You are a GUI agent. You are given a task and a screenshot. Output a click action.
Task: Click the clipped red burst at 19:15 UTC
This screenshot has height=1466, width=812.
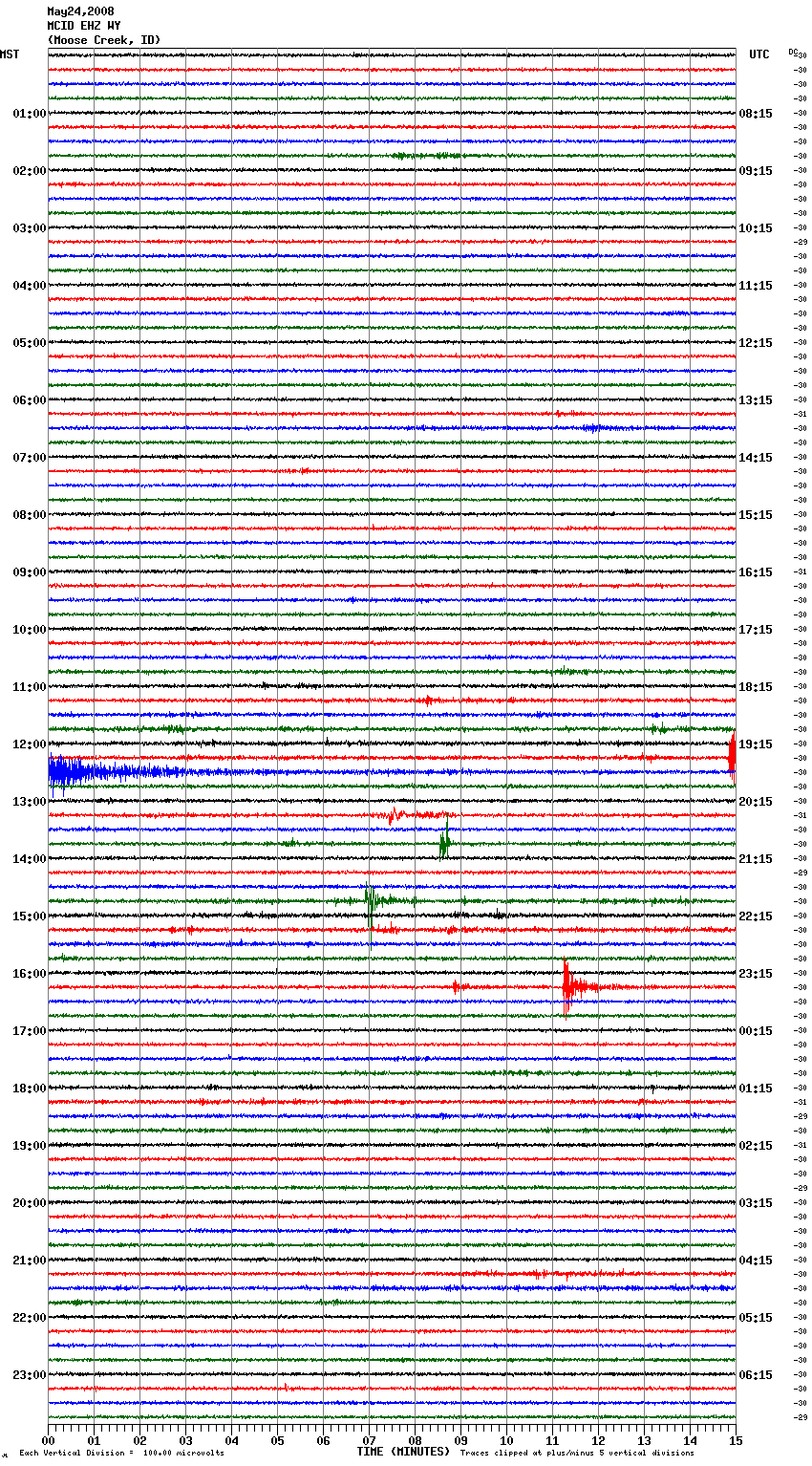(733, 757)
